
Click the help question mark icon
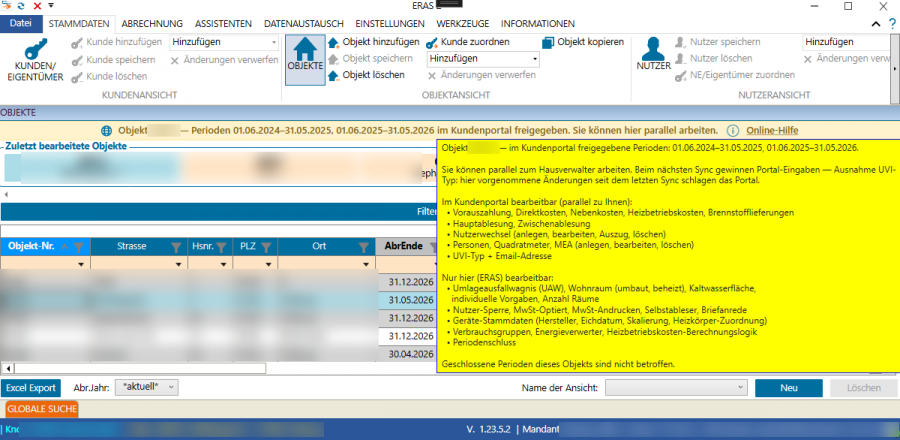891,24
